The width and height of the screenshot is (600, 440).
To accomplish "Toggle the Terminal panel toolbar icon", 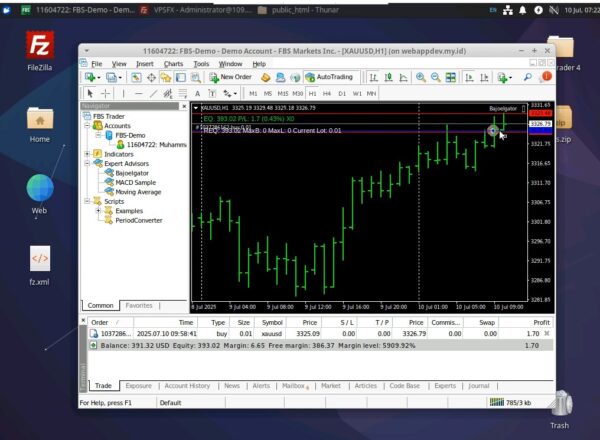I will click(x=181, y=78).
